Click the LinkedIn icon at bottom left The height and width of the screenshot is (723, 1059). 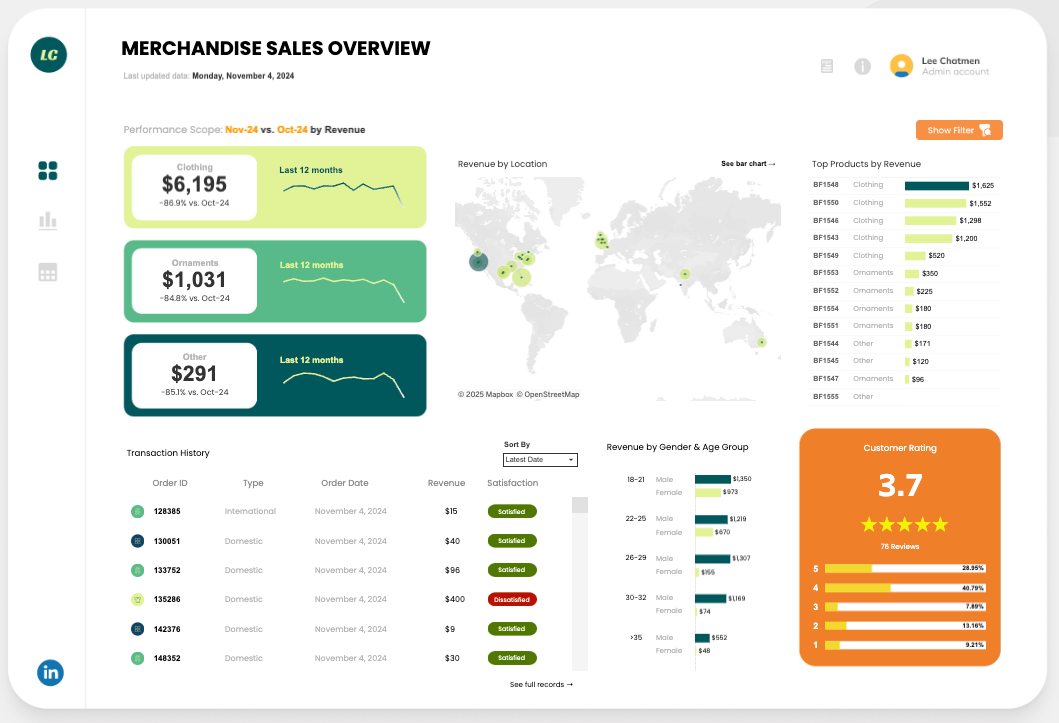click(x=50, y=673)
